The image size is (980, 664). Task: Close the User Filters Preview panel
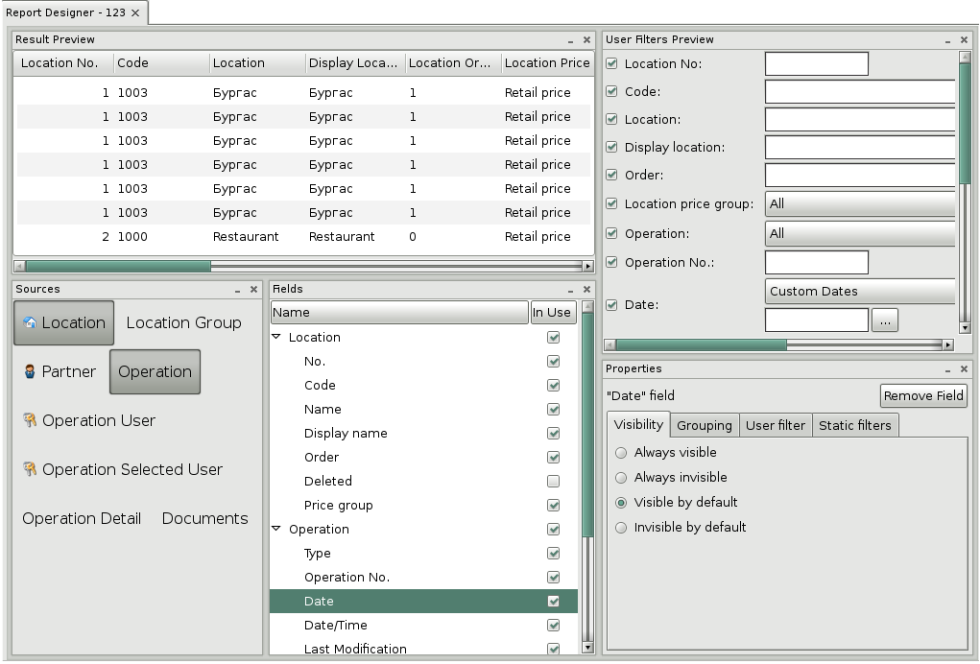click(964, 40)
